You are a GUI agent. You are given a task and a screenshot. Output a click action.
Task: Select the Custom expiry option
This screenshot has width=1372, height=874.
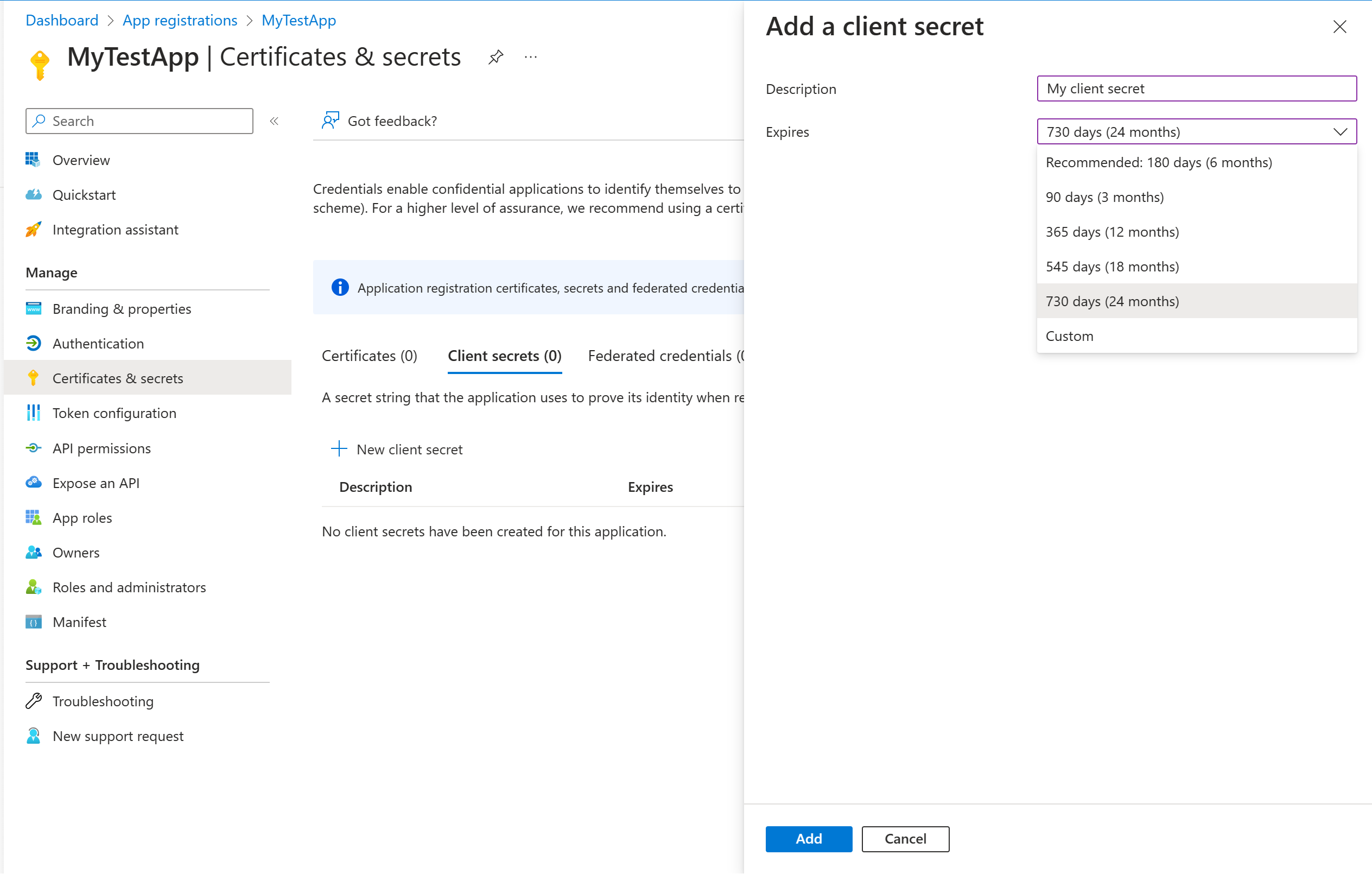(x=1197, y=336)
